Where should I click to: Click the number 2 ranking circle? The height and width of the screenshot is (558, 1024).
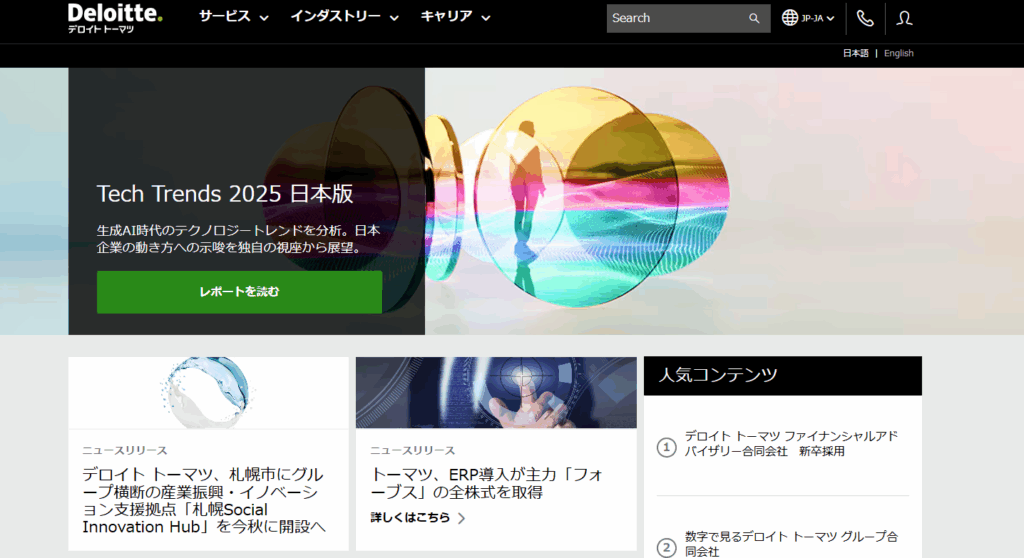[x=666, y=548]
